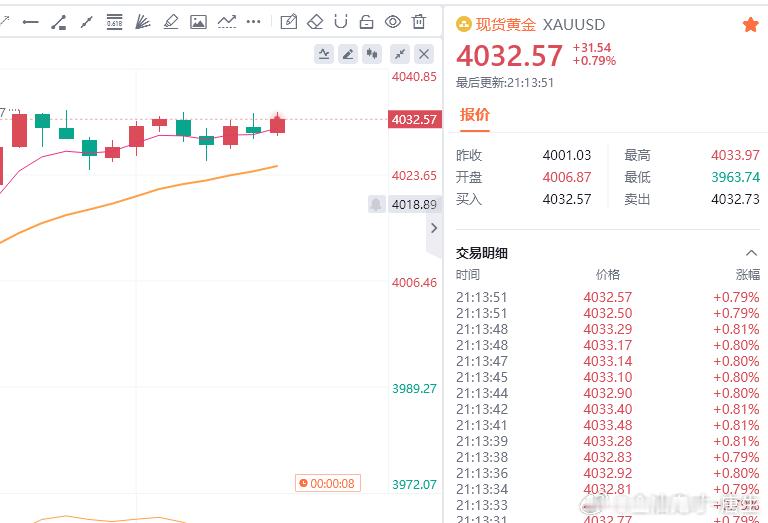Select trade row priced 4033.29

tap(608, 329)
